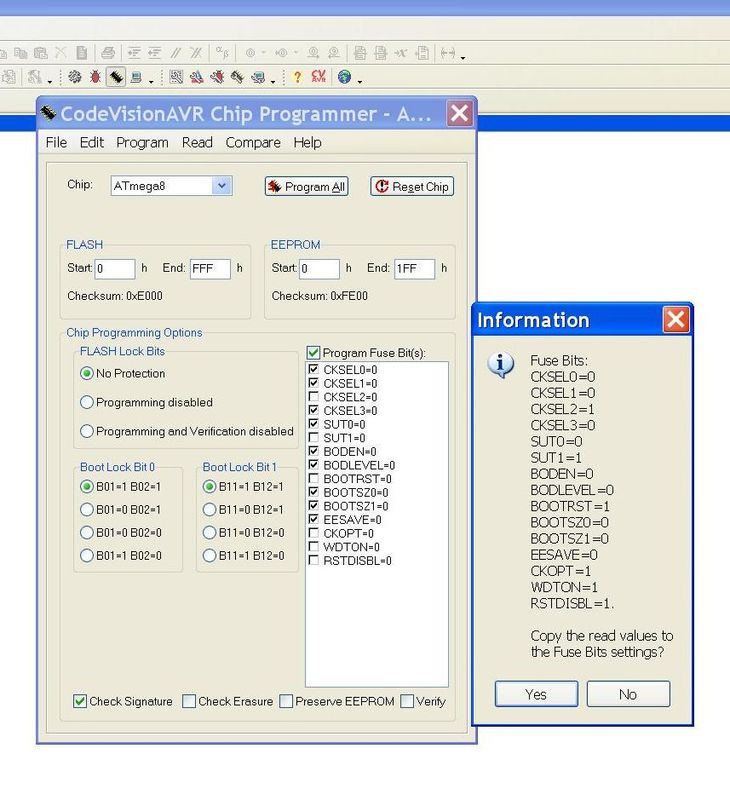Click the gear build icon in toolbar
The height and width of the screenshot is (800, 730).
[75, 77]
